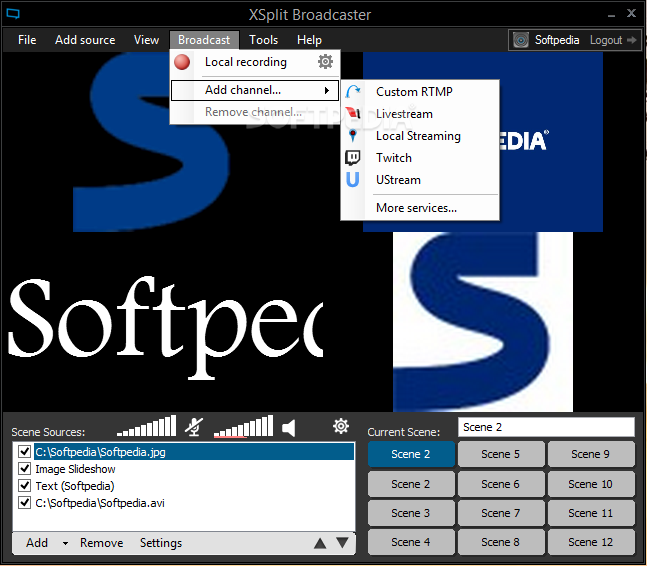Select Twitch channel option
Image resolution: width=647 pixels, height=566 pixels.
point(420,158)
